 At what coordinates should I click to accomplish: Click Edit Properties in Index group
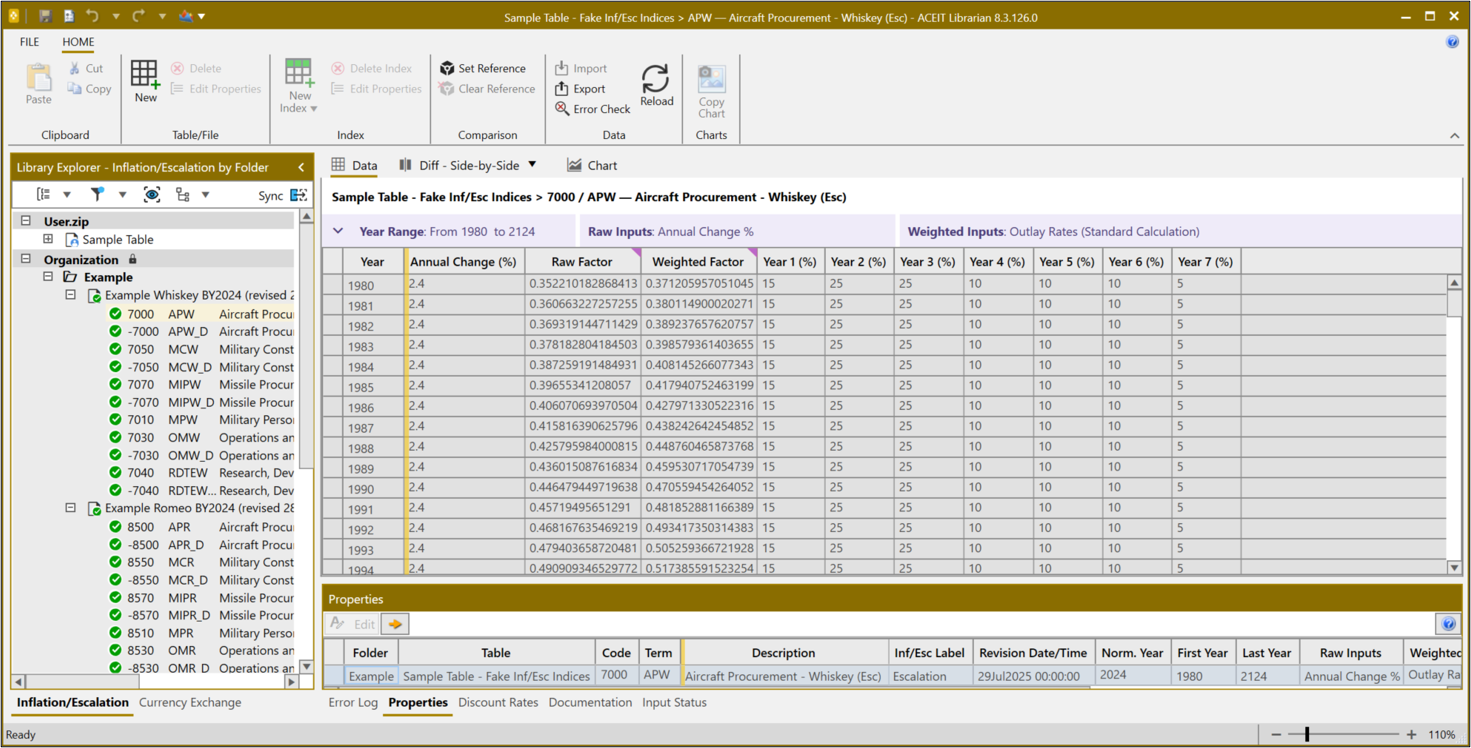[376, 89]
